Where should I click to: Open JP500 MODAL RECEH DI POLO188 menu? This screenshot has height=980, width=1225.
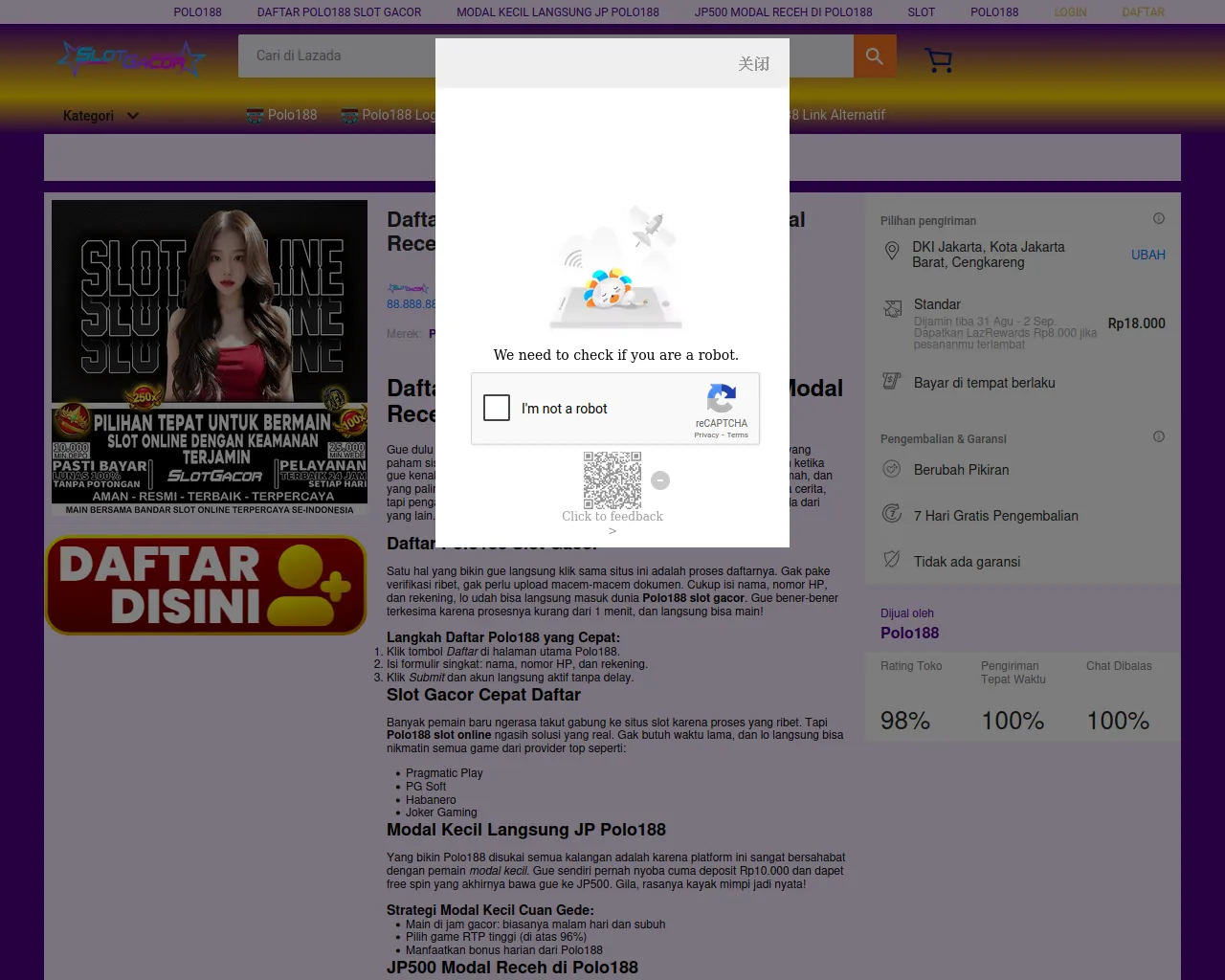pos(784,12)
